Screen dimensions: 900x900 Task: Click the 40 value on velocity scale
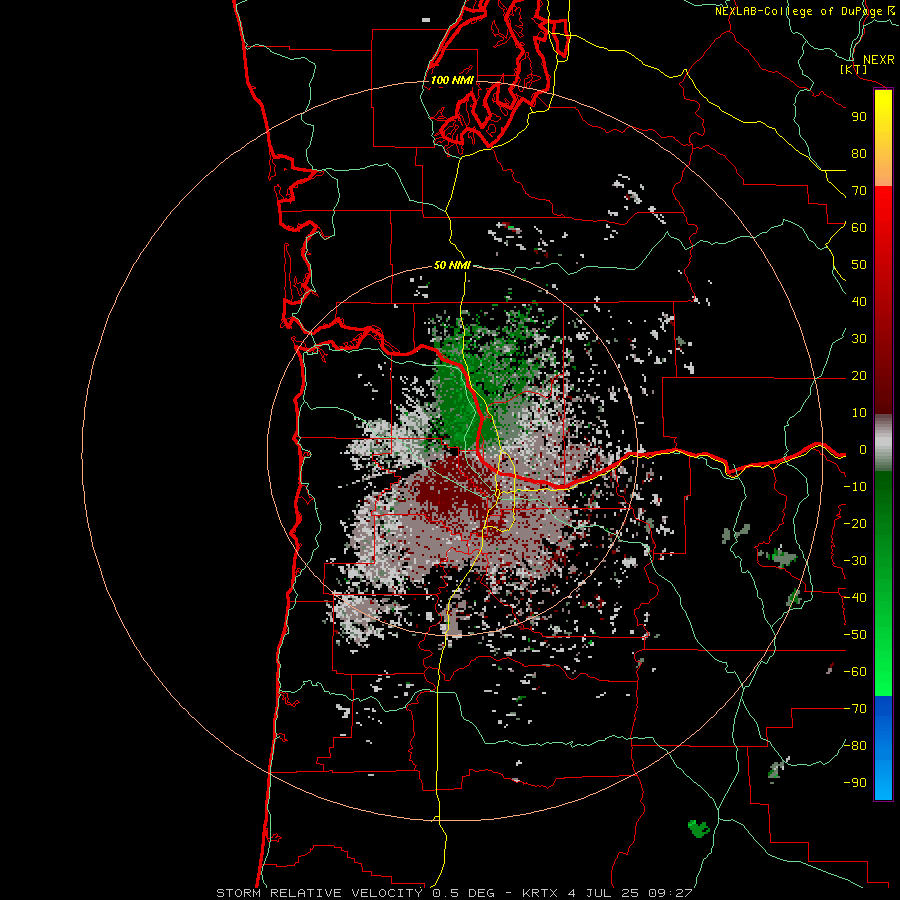click(859, 302)
